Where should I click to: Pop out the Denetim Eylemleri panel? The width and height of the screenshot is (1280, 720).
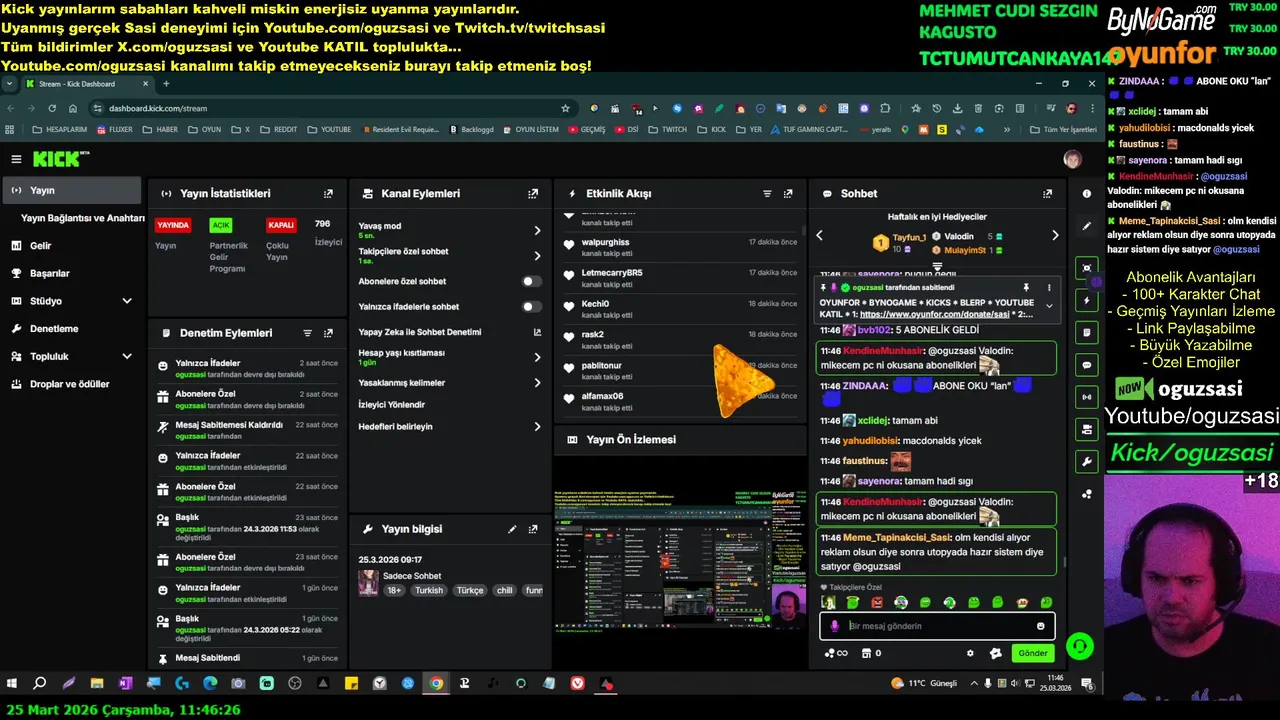pyautogui.click(x=328, y=333)
